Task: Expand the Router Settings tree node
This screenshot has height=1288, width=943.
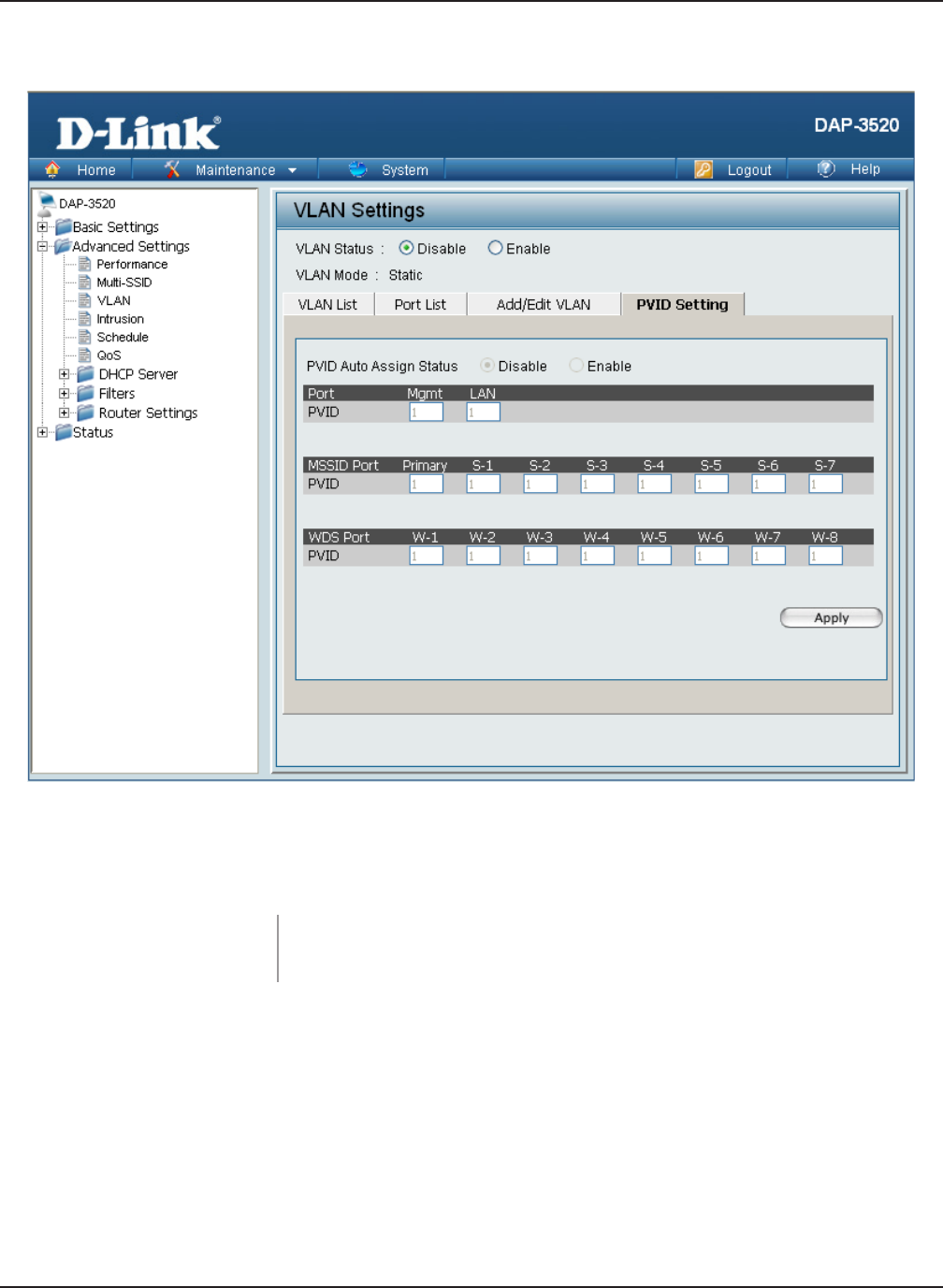Action: click(64, 412)
